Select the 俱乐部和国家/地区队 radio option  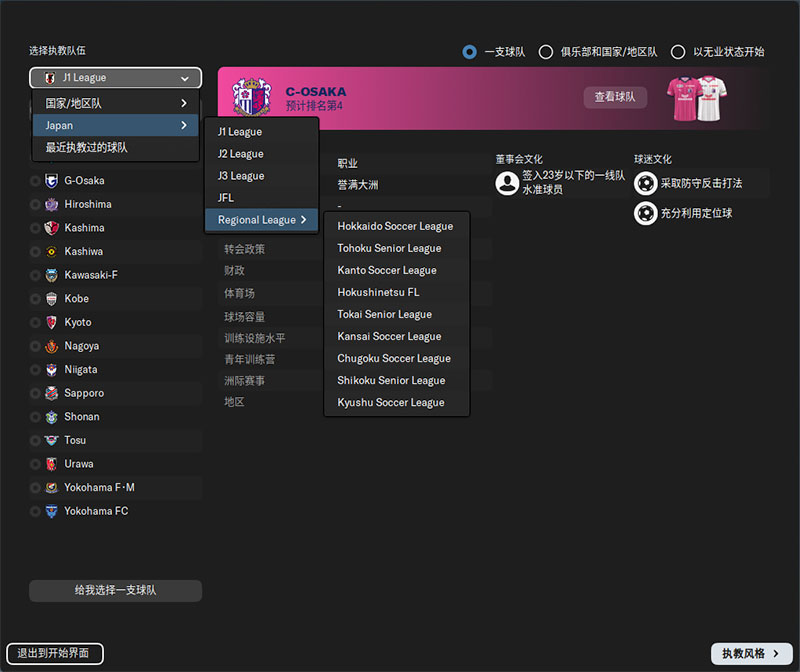point(546,52)
